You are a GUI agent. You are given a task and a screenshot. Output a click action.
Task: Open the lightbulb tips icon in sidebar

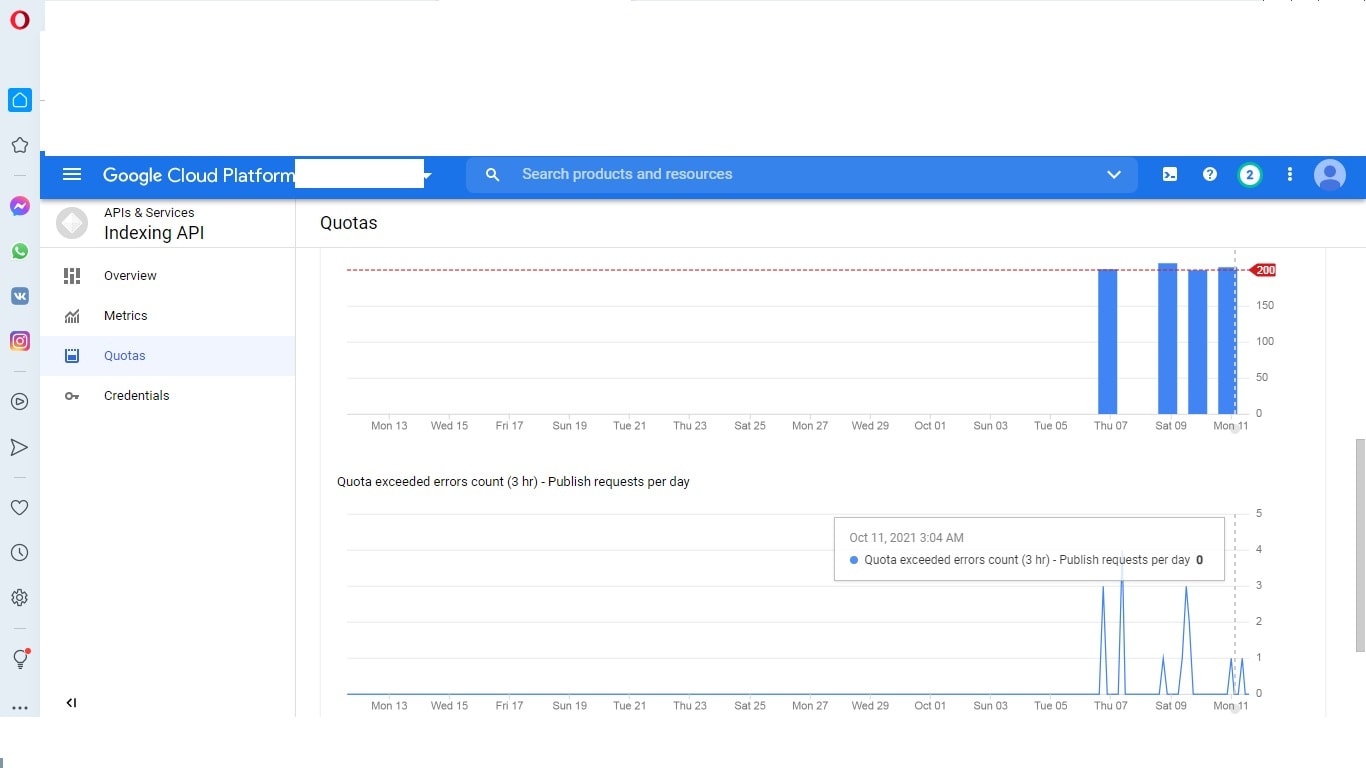[20, 658]
